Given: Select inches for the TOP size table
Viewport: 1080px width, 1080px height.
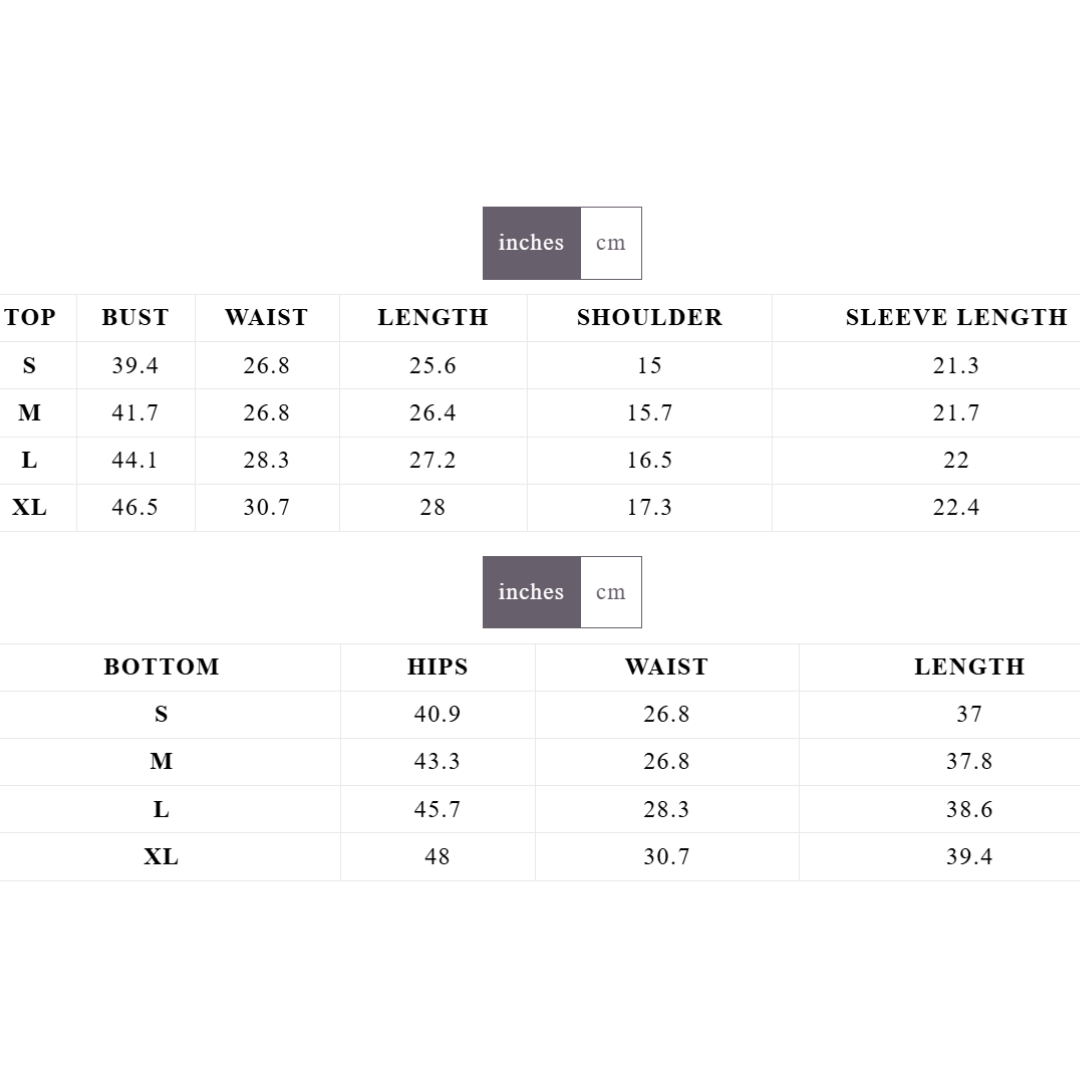Looking at the screenshot, I should tap(531, 243).
